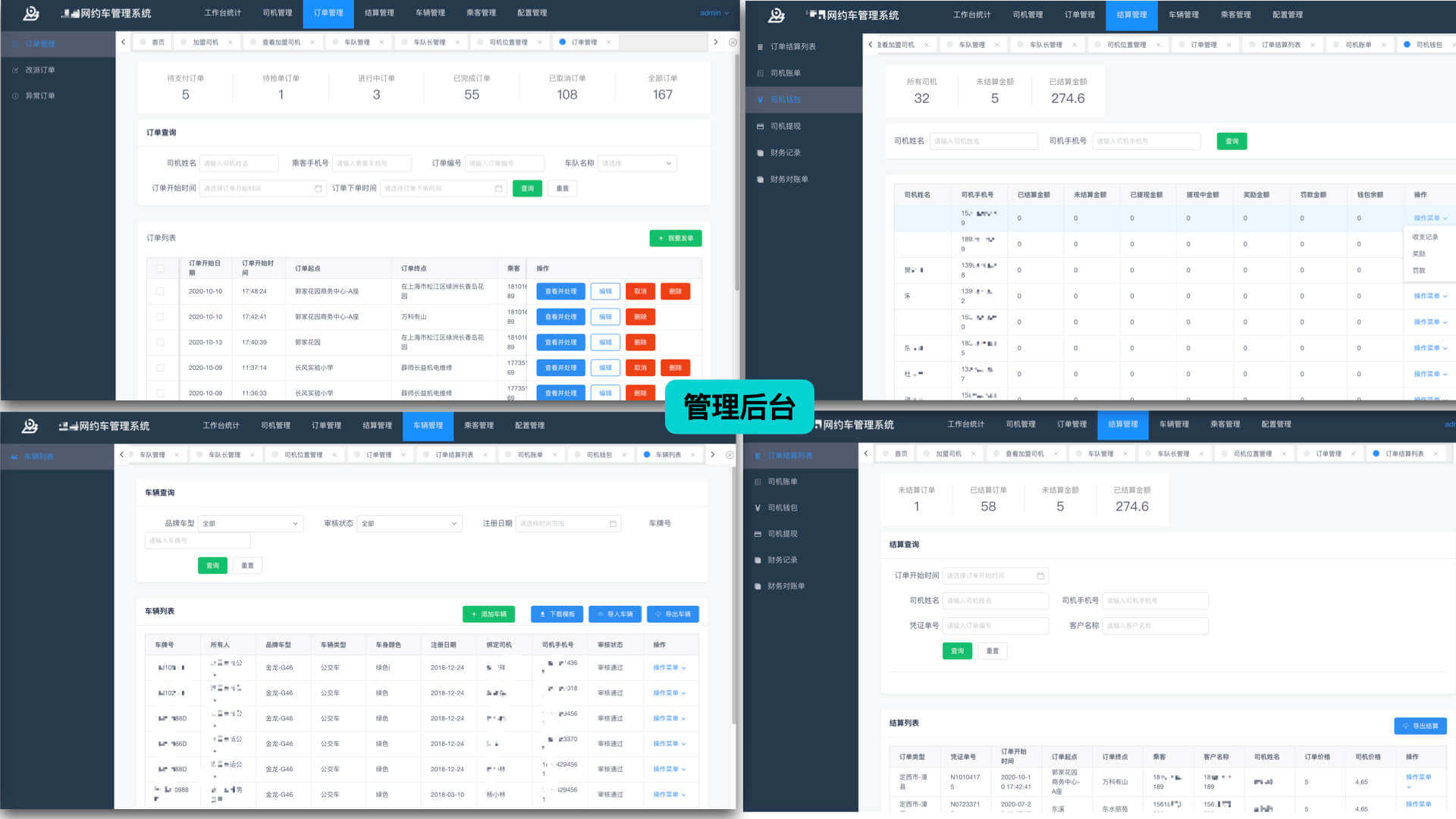Select 罚款 from the open 操作菜单
Image resolution: width=1456 pixels, height=819 pixels.
(x=1419, y=271)
